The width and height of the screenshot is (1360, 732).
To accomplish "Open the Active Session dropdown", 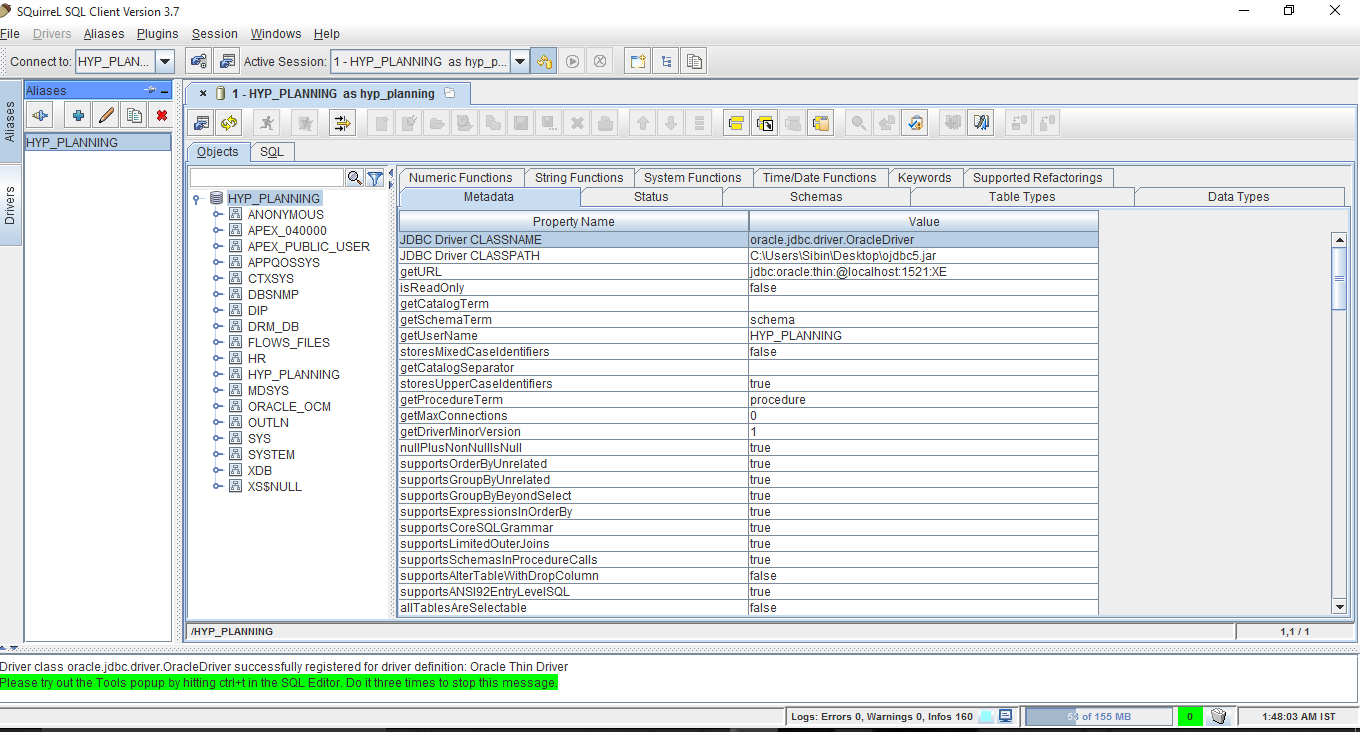I will click(x=520, y=61).
